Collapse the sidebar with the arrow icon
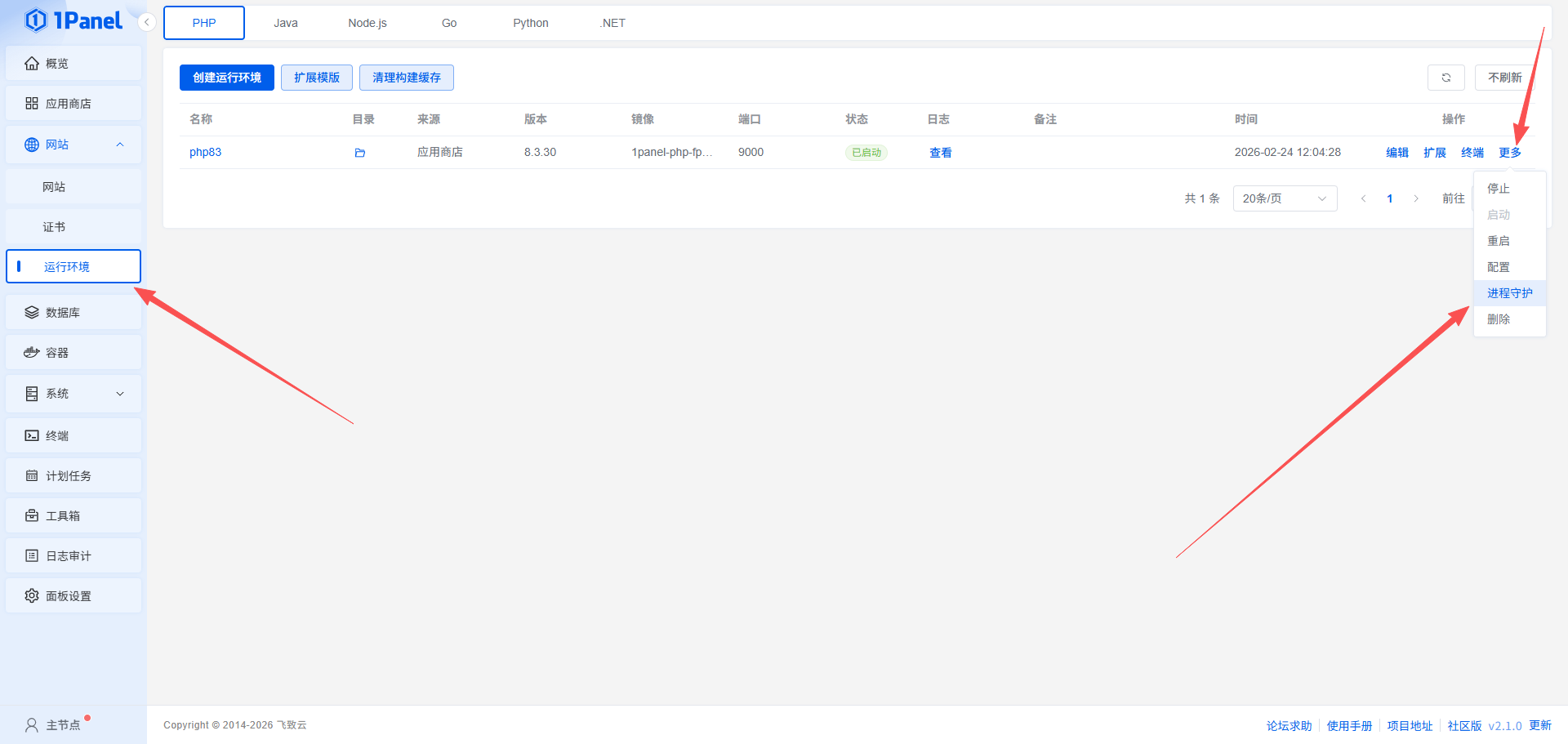Image resolution: width=1568 pixels, height=744 pixels. 146,22
